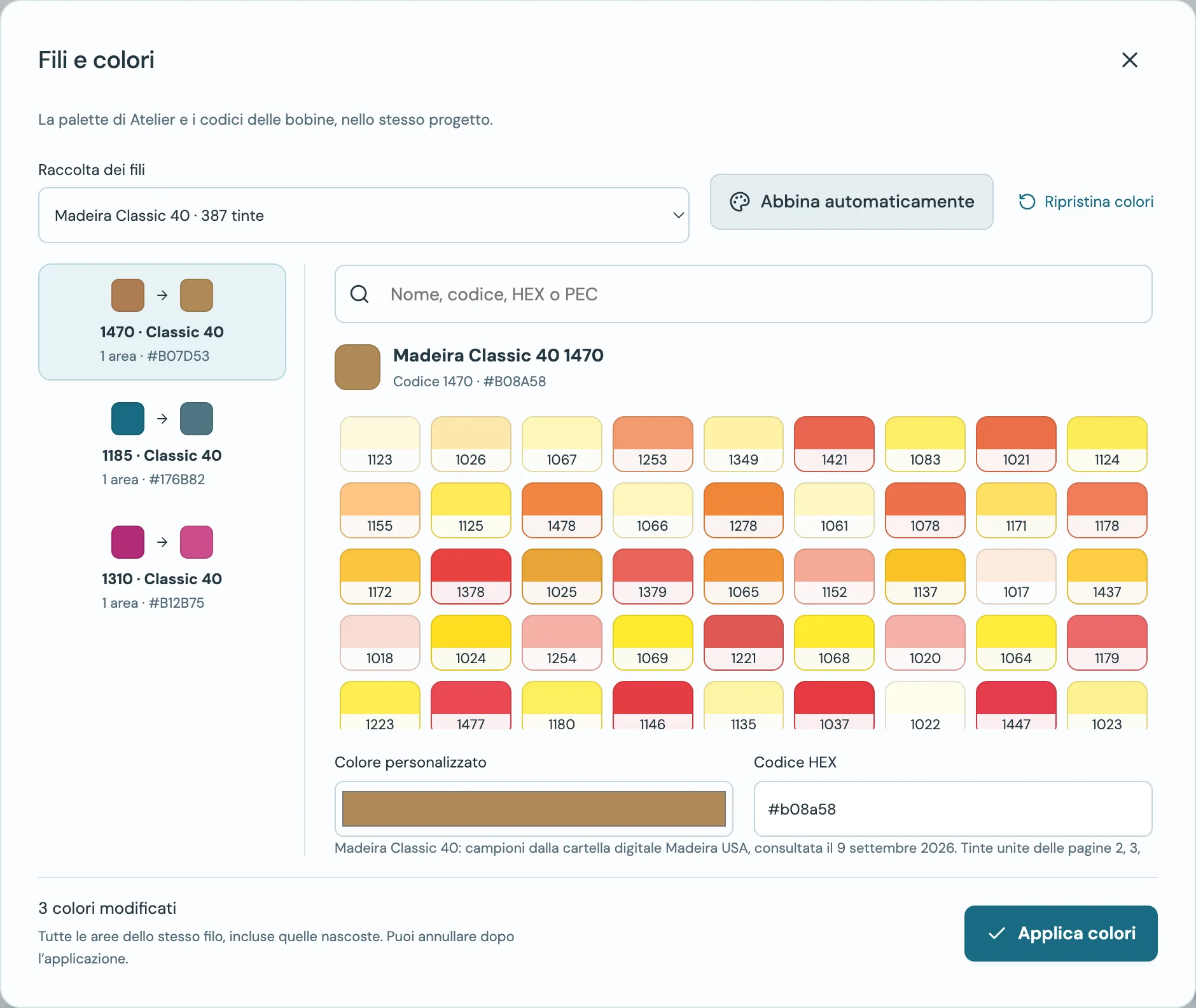Pick thread swatch 1123
Screen dimensions: 1196x1008
coord(380,444)
